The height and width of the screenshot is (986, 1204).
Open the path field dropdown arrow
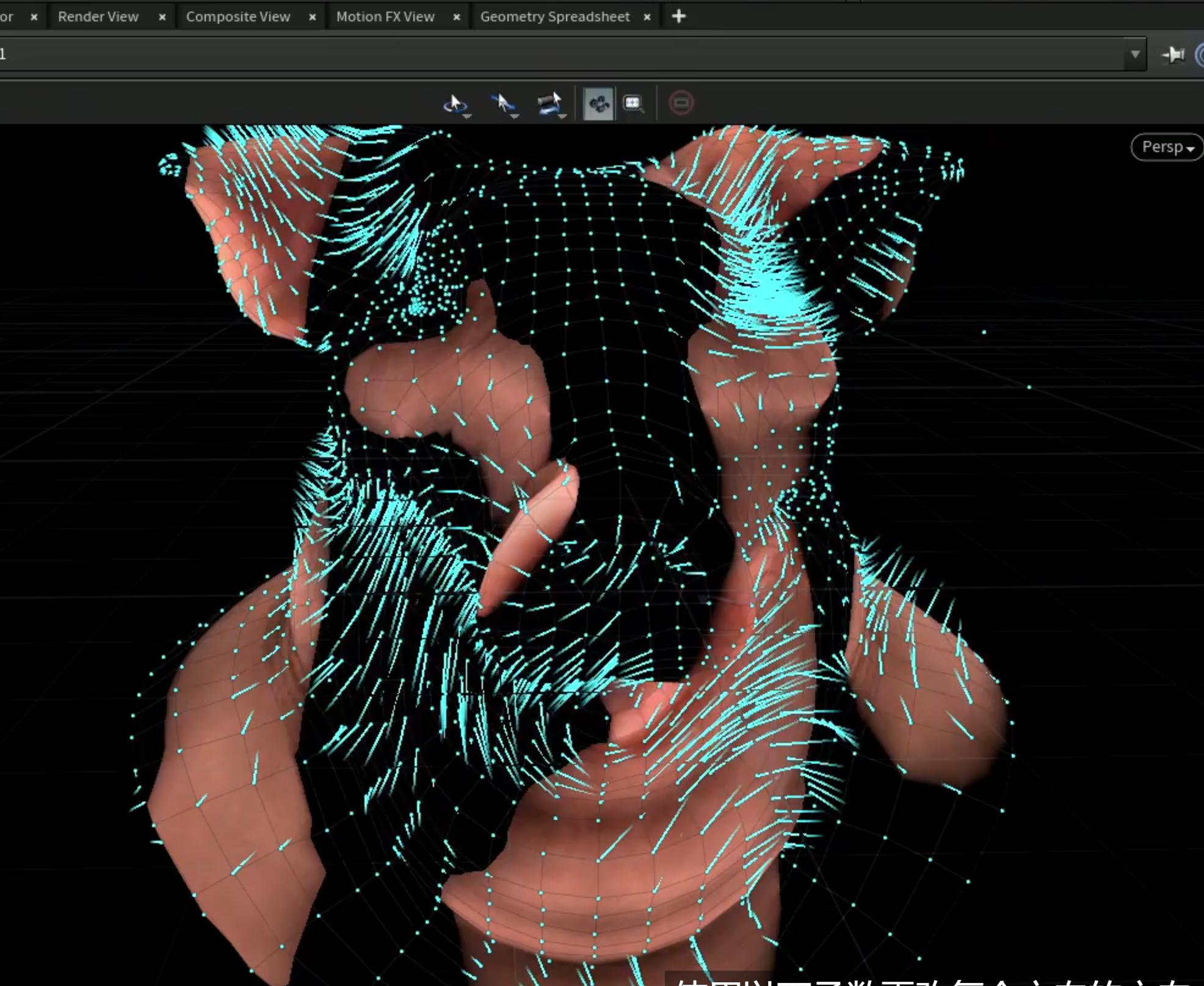tap(1135, 54)
